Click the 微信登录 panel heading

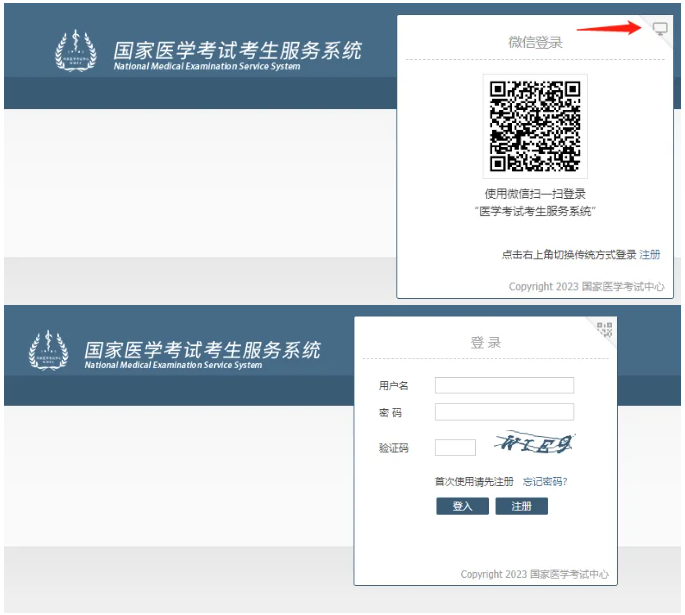coord(535,43)
